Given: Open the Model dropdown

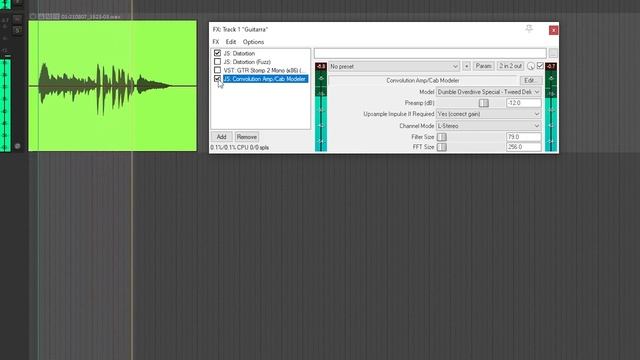Looking at the screenshot, I should coord(489,92).
